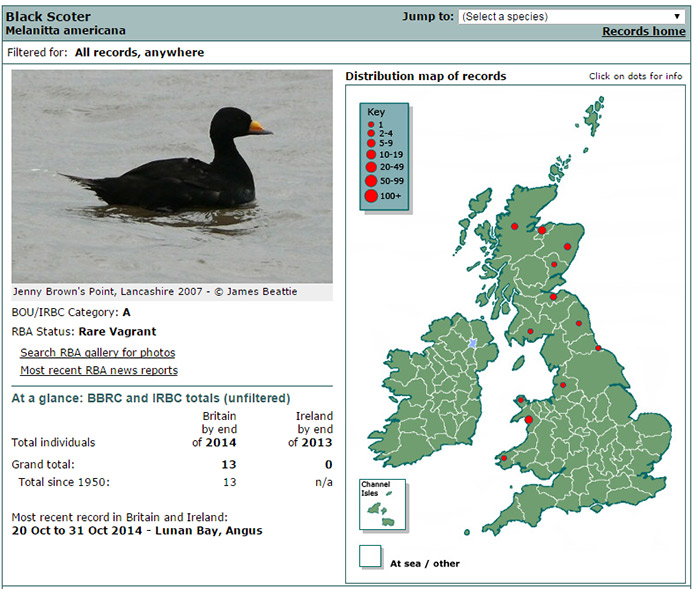
Task: Click the '20-49' entry in the map Key
Action: (x=385, y=167)
